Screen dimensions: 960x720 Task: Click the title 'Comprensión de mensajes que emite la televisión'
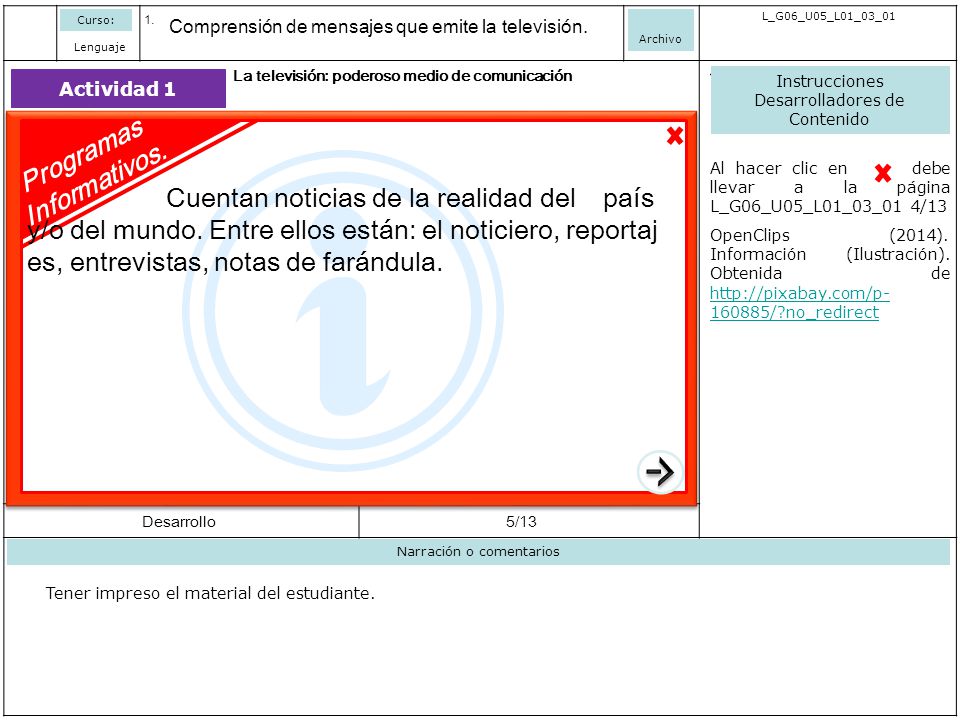[x=378, y=26]
